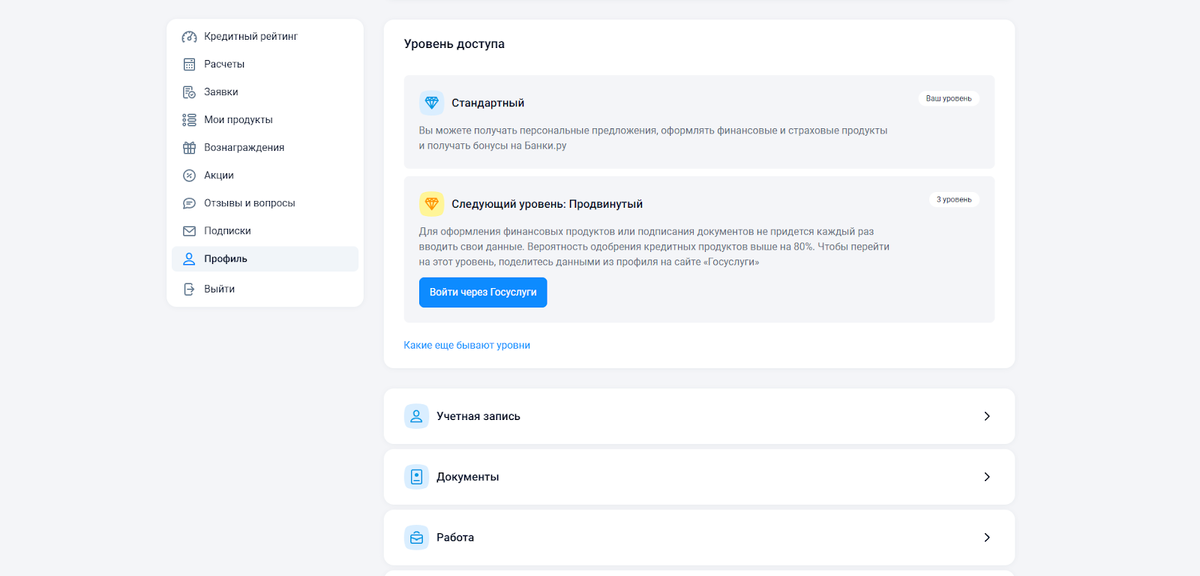Click the description starting with Вы можете получать
This screenshot has height=576, width=1200.
click(x=653, y=138)
